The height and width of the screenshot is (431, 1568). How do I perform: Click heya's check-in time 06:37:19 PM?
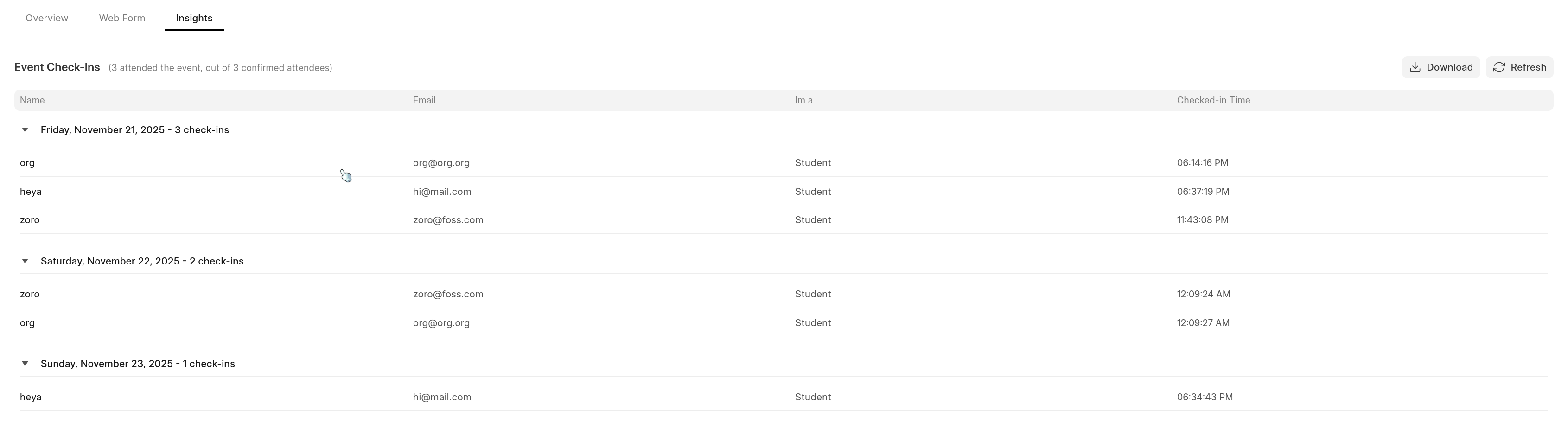point(1203,192)
